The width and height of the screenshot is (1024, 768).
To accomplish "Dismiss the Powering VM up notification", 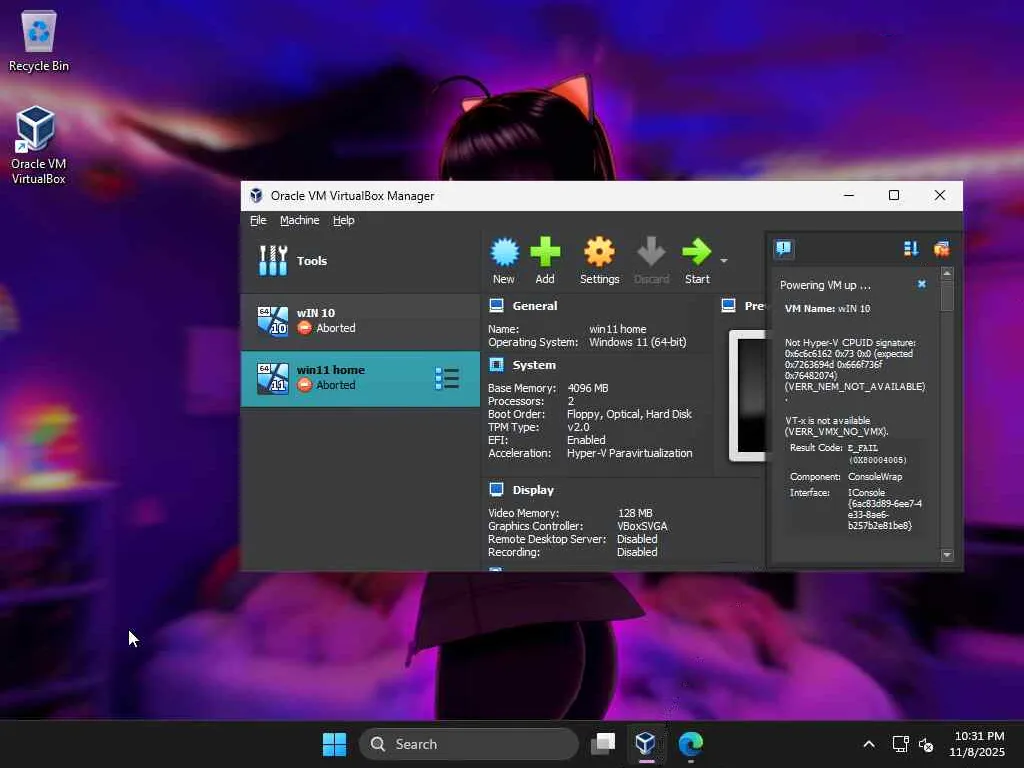I will 921,284.
